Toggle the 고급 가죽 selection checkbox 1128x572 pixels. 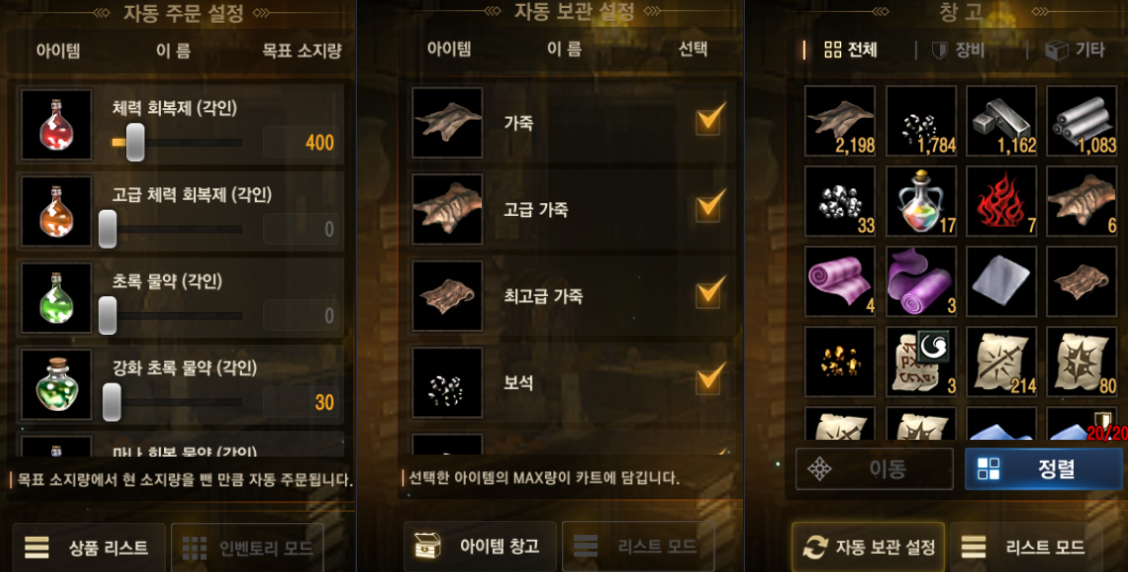pos(710,206)
